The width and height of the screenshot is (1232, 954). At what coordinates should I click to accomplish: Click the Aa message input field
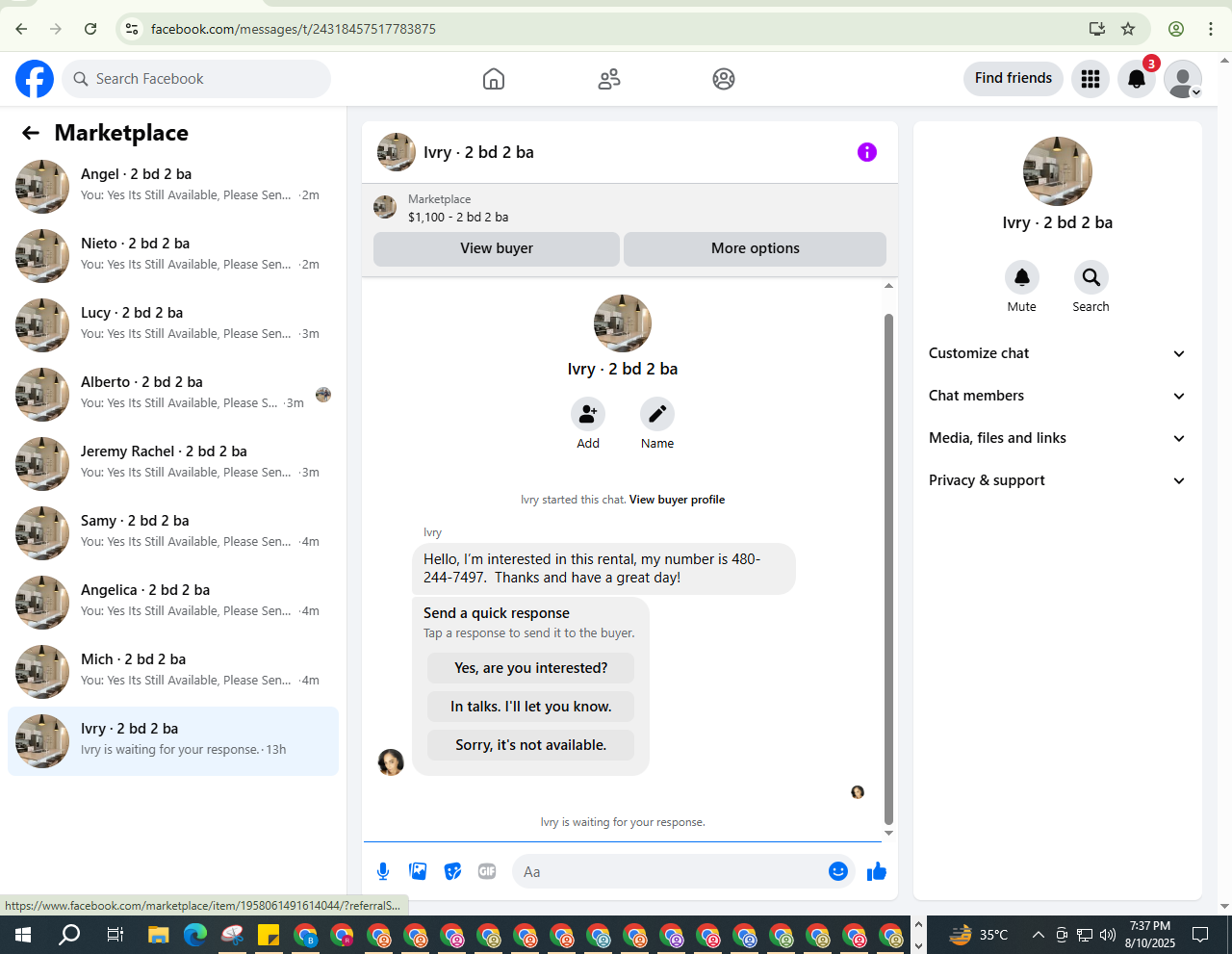click(669, 871)
